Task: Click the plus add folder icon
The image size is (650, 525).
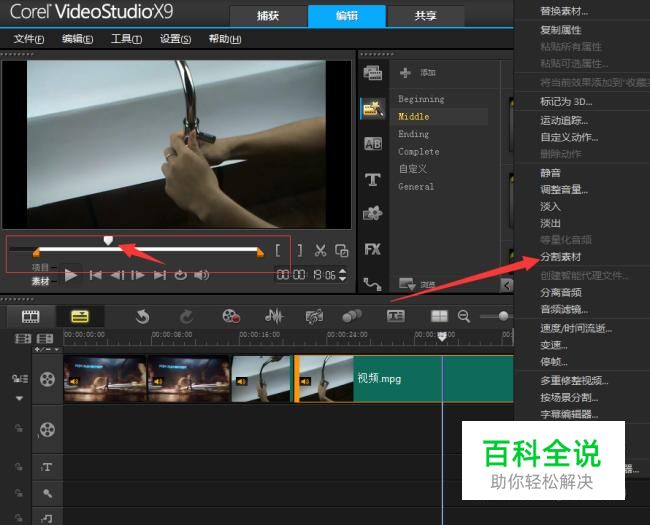Action: click(405, 73)
